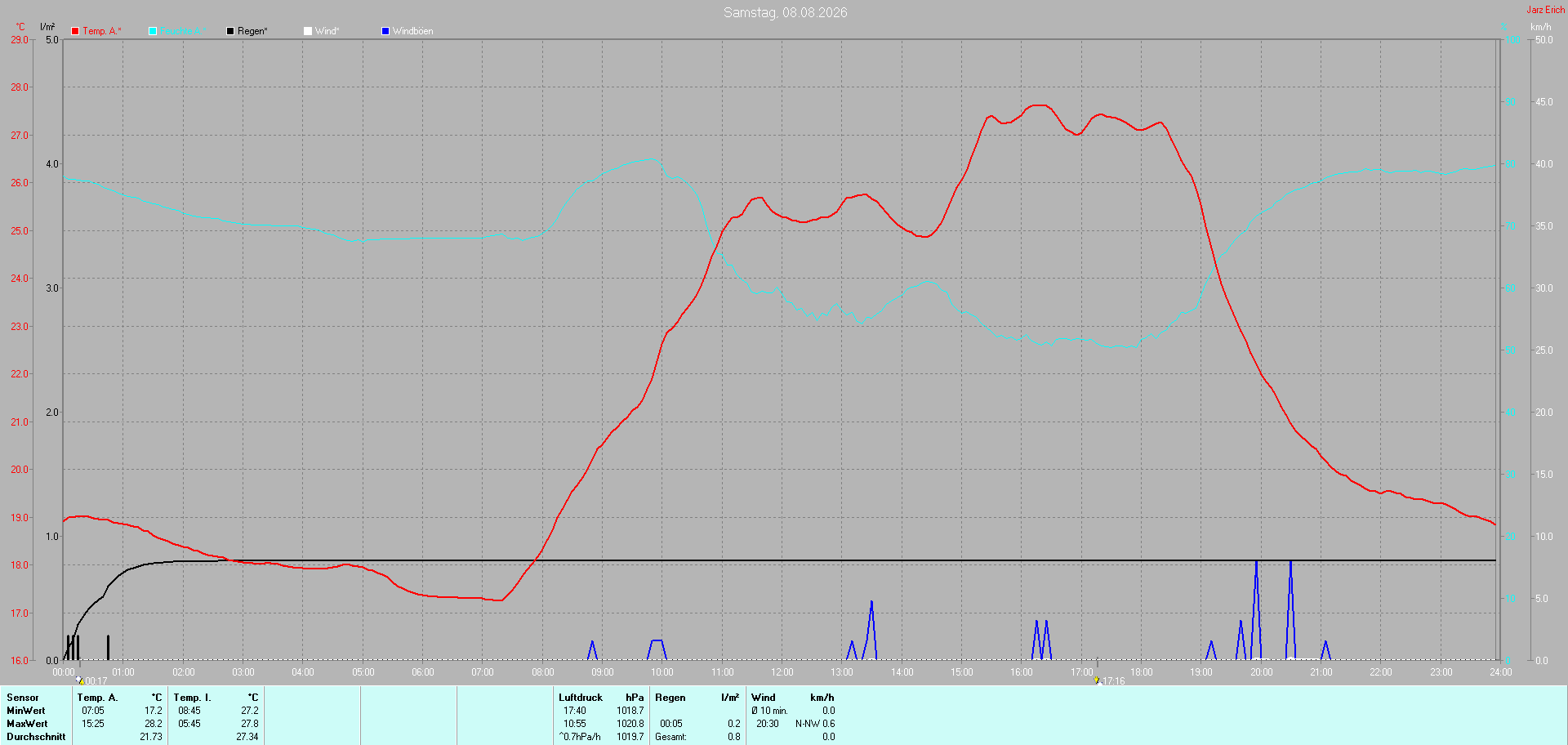Click the marker icon beside 17:16
This screenshot has height=745, width=1568.
[1097, 680]
